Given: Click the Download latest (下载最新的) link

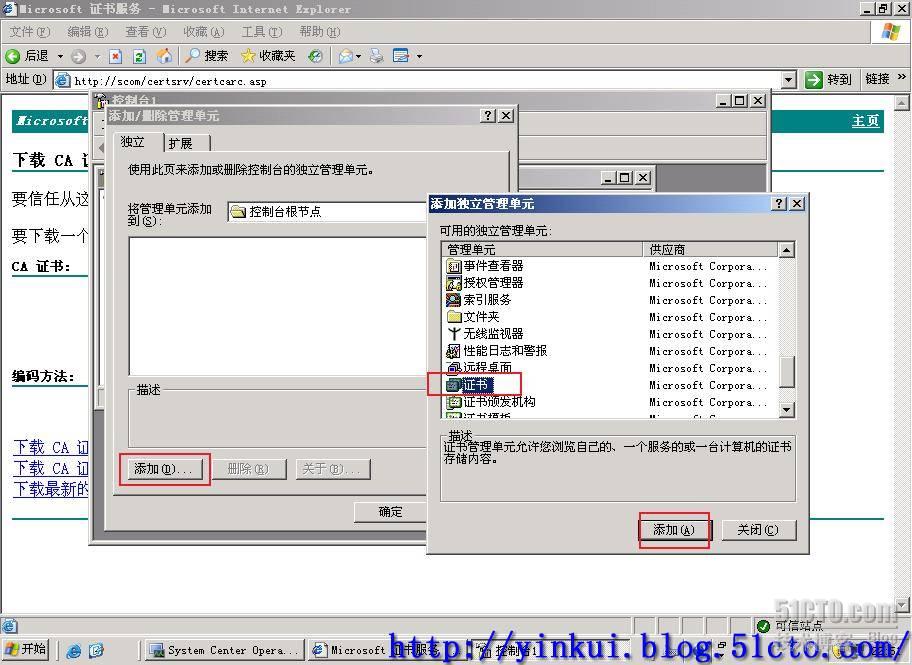Looking at the screenshot, I should [51, 489].
